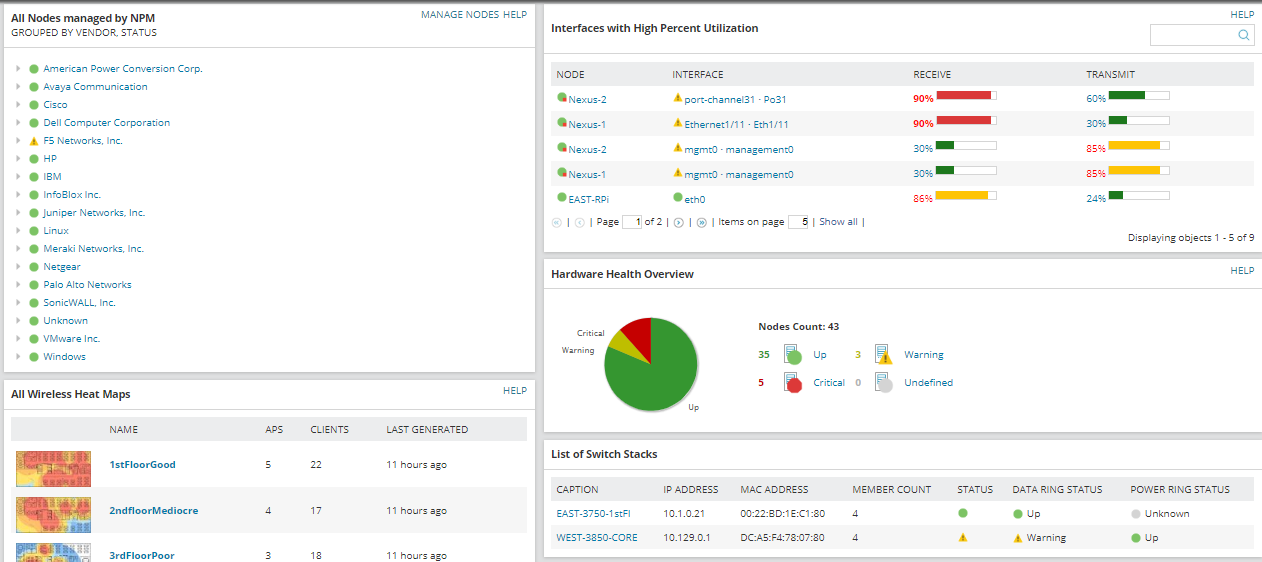The height and width of the screenshot is (562, 1262).
Task: Click the 86% receive bar for eth0
Action: 966,196
